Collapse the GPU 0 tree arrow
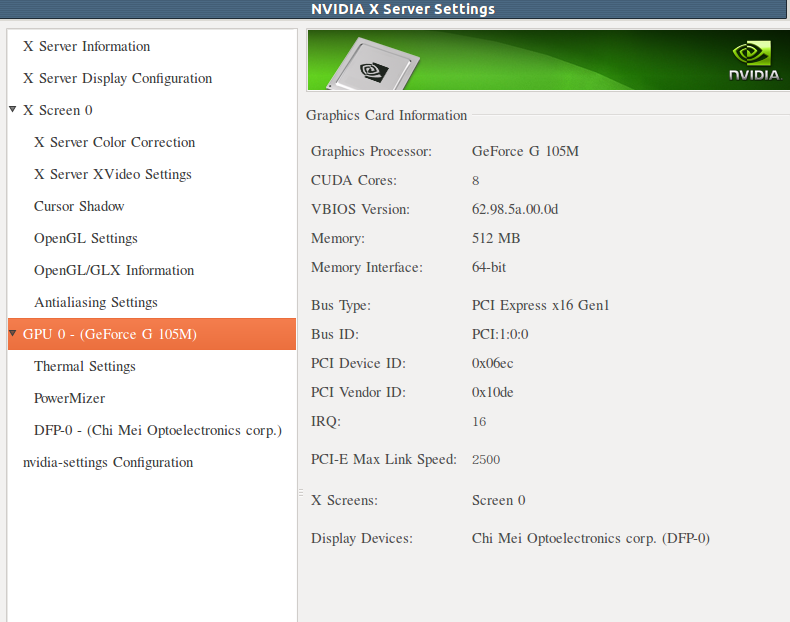Viewport: 790px width, 622px height. tap(13, 333)
